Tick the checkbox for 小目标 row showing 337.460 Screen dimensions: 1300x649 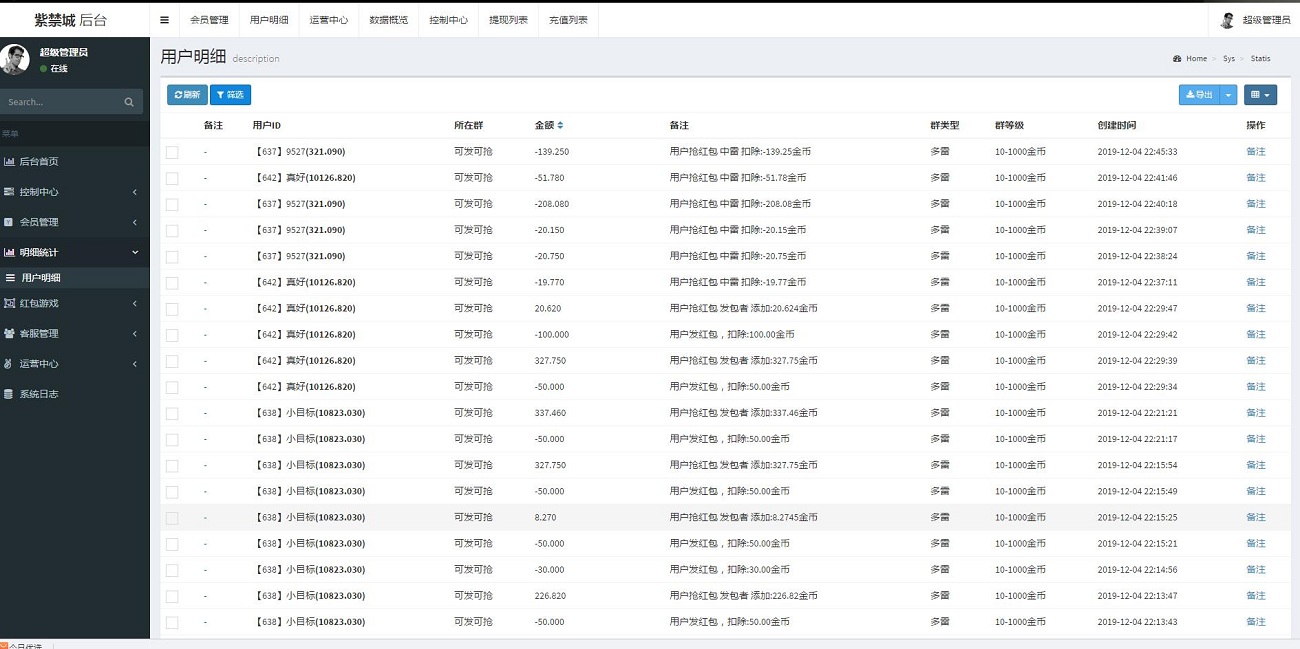tap(171, 413)
